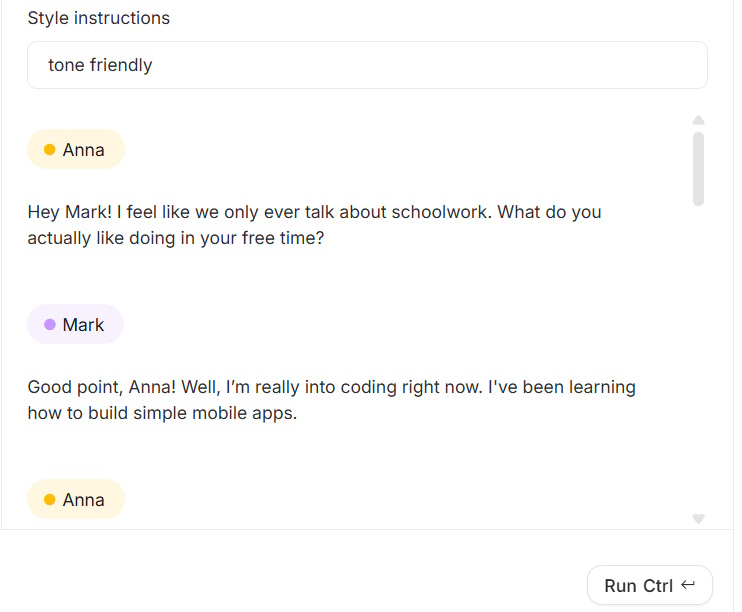This screenshot has width=742, height=612.
Task: Click Anna's message starting "Hey Mark!"
Action: pyautogui.click(x=314, y=226)
